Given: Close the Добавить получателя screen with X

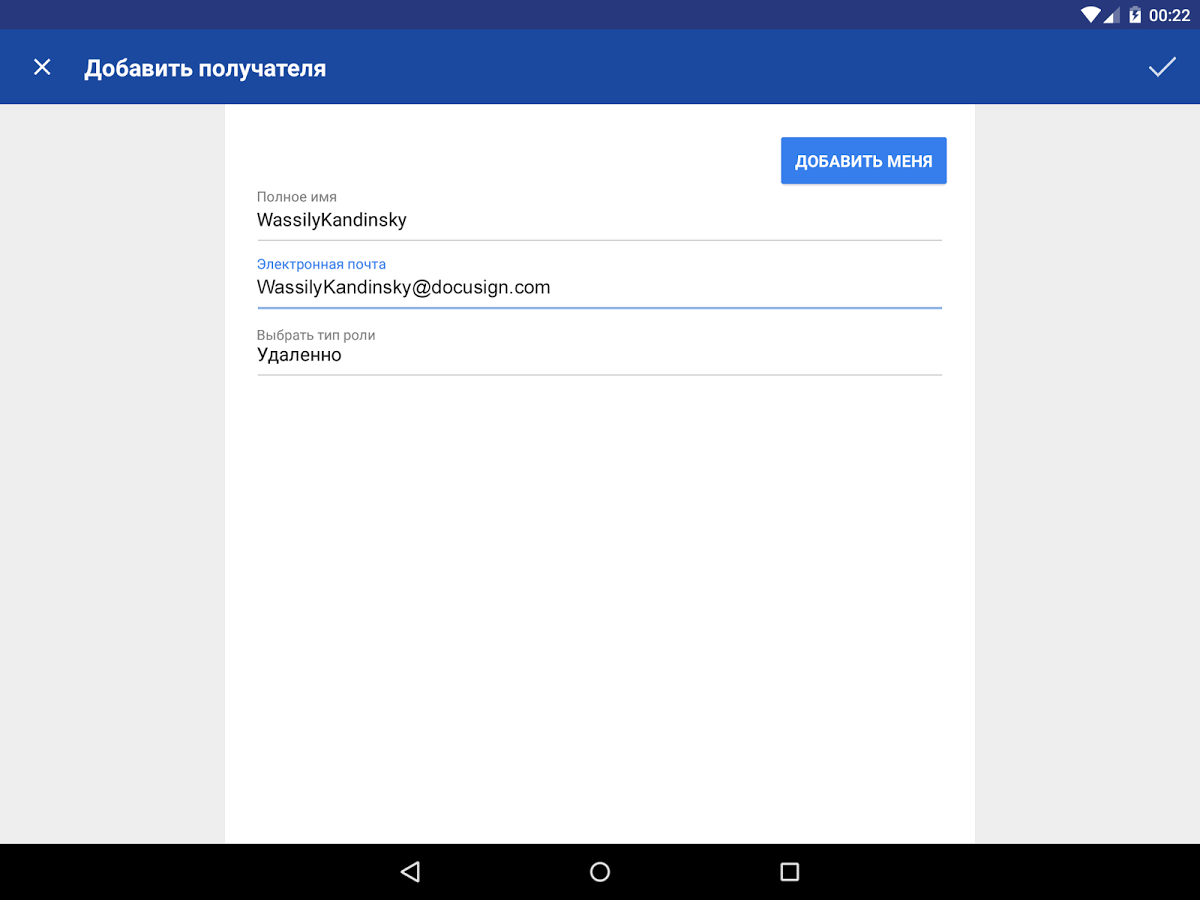Looking at the screenshot, I should (42, 67).
